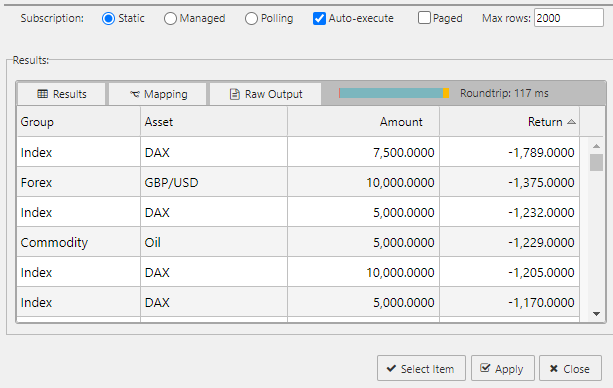Select the Static subscription radio button
Image resolution: width=613 pixels, height=388 pixels.
[x=108, y=18]
